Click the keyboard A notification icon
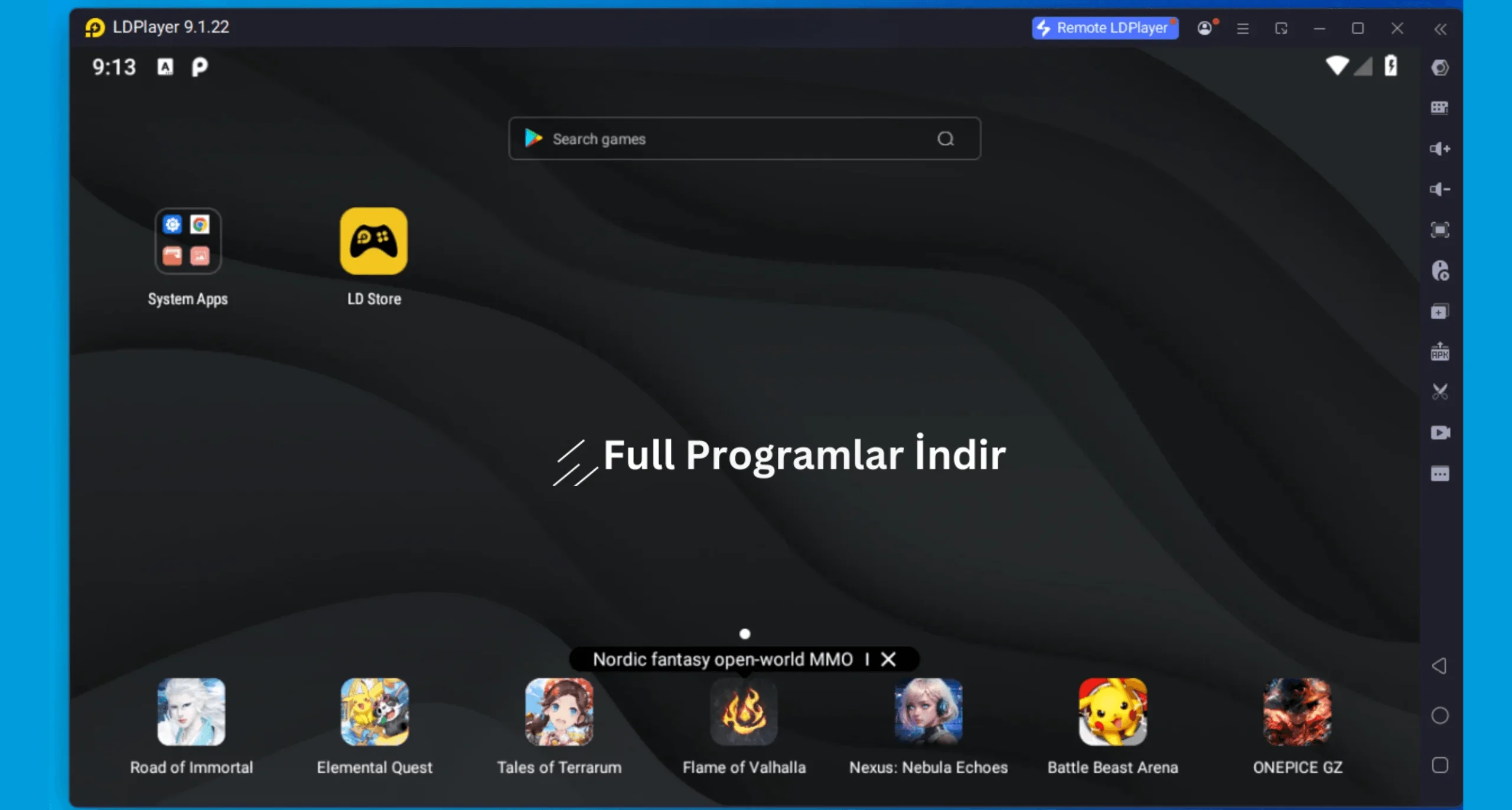Viewport: 1512px width, 810px height. [165, 67]
